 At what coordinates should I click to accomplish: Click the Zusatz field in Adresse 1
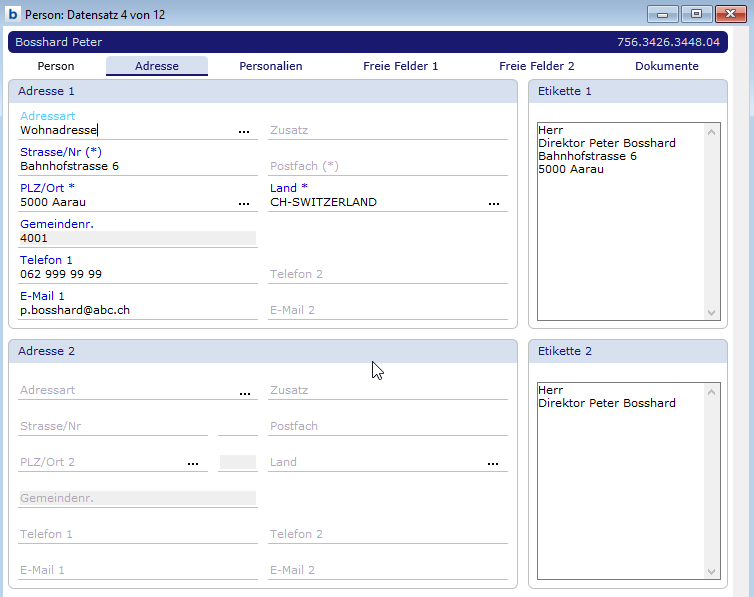[x=387, y=131]
